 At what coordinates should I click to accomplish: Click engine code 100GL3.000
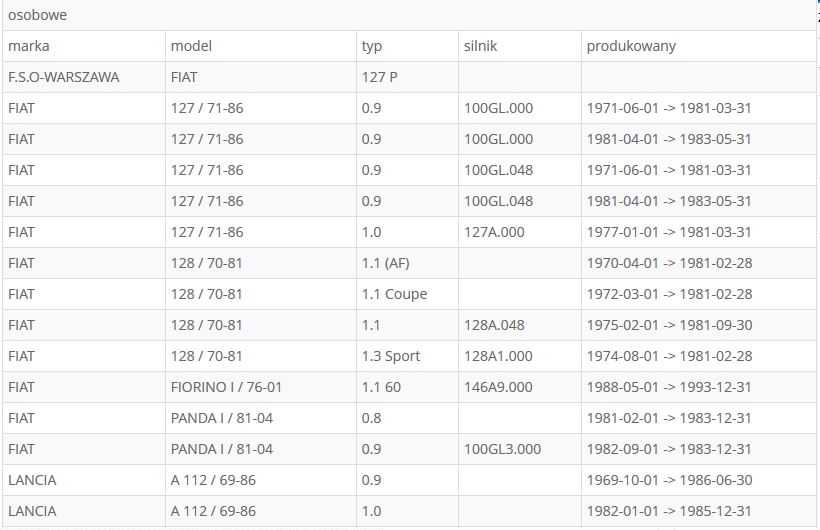pos(503,449)
